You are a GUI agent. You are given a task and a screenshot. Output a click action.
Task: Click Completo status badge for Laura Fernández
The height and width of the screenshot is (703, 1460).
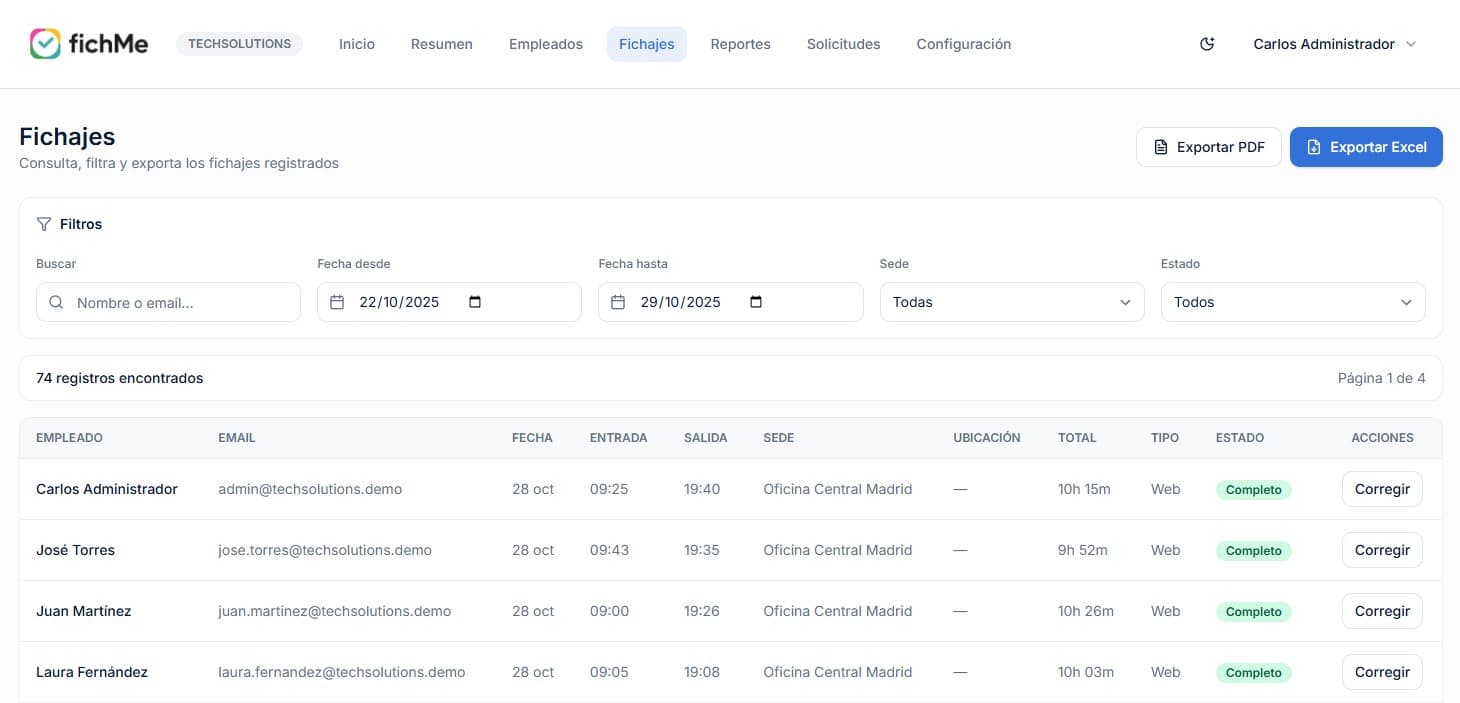pyautogui.click(x=1254, y=673)
